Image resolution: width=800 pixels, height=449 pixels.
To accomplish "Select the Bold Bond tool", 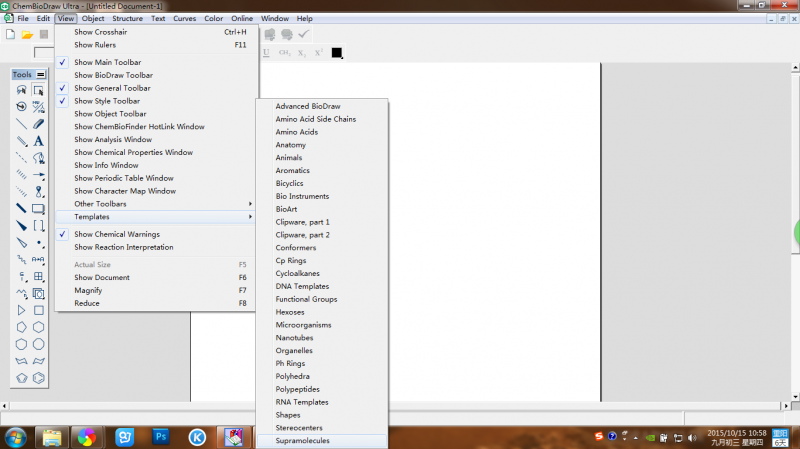I will point(21,208).
